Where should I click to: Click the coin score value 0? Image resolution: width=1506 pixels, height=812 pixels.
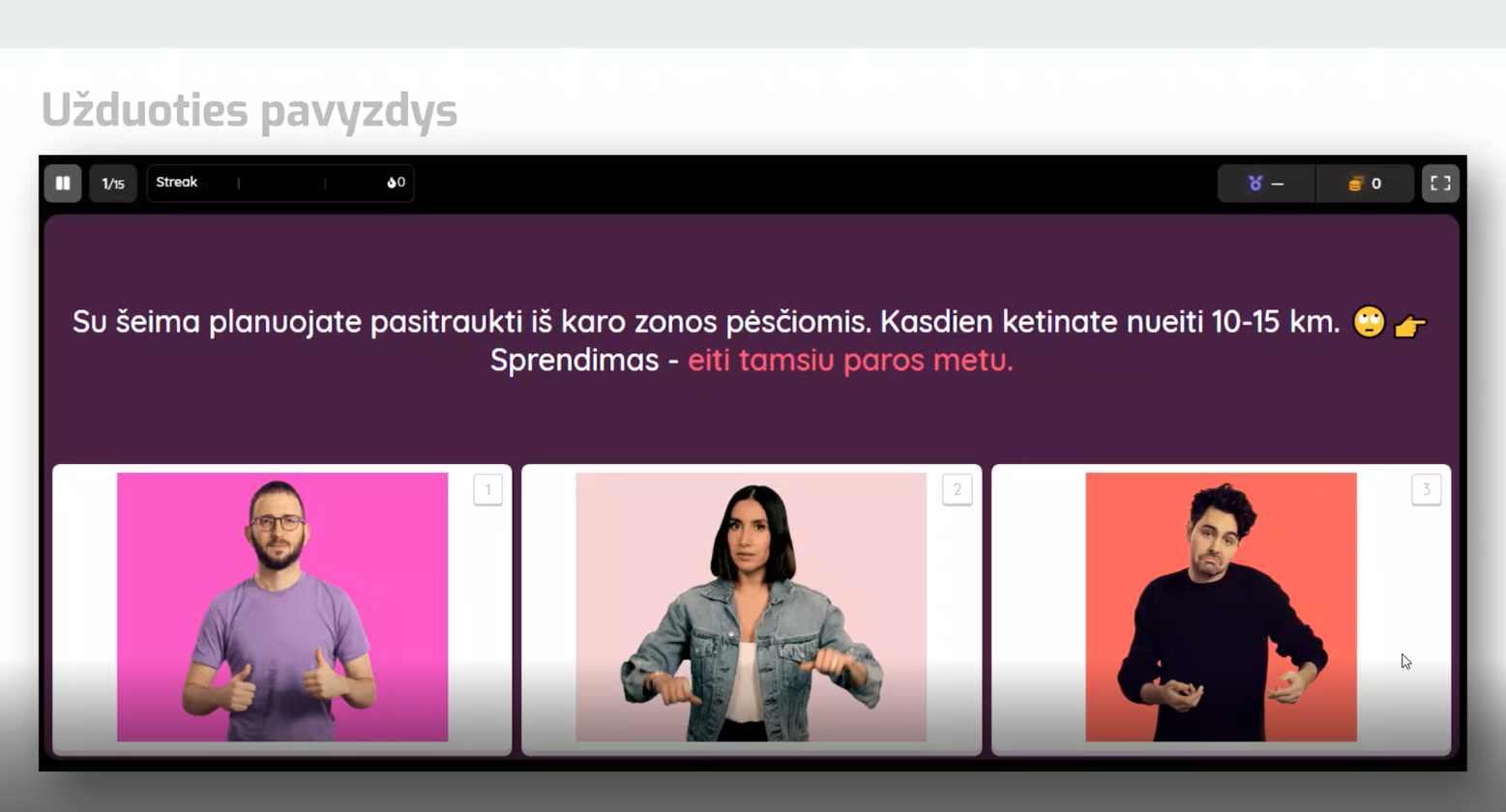click(1376, 184)
